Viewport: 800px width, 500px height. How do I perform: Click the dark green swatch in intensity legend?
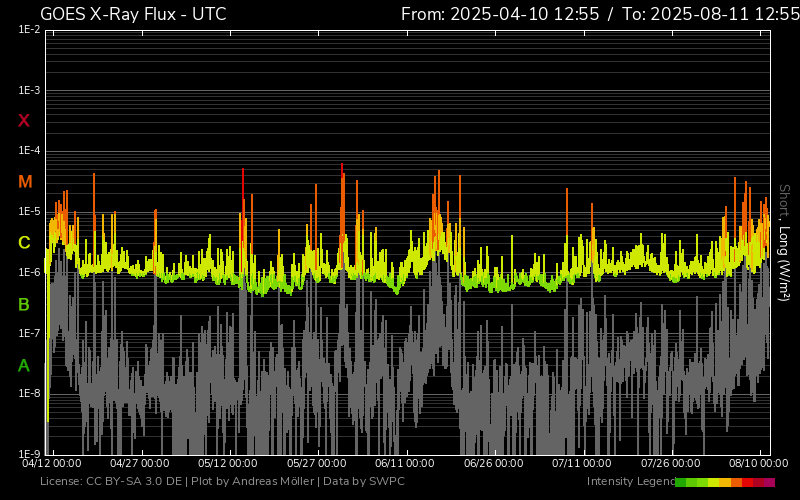pyautogui.click(x=681, y=482)
